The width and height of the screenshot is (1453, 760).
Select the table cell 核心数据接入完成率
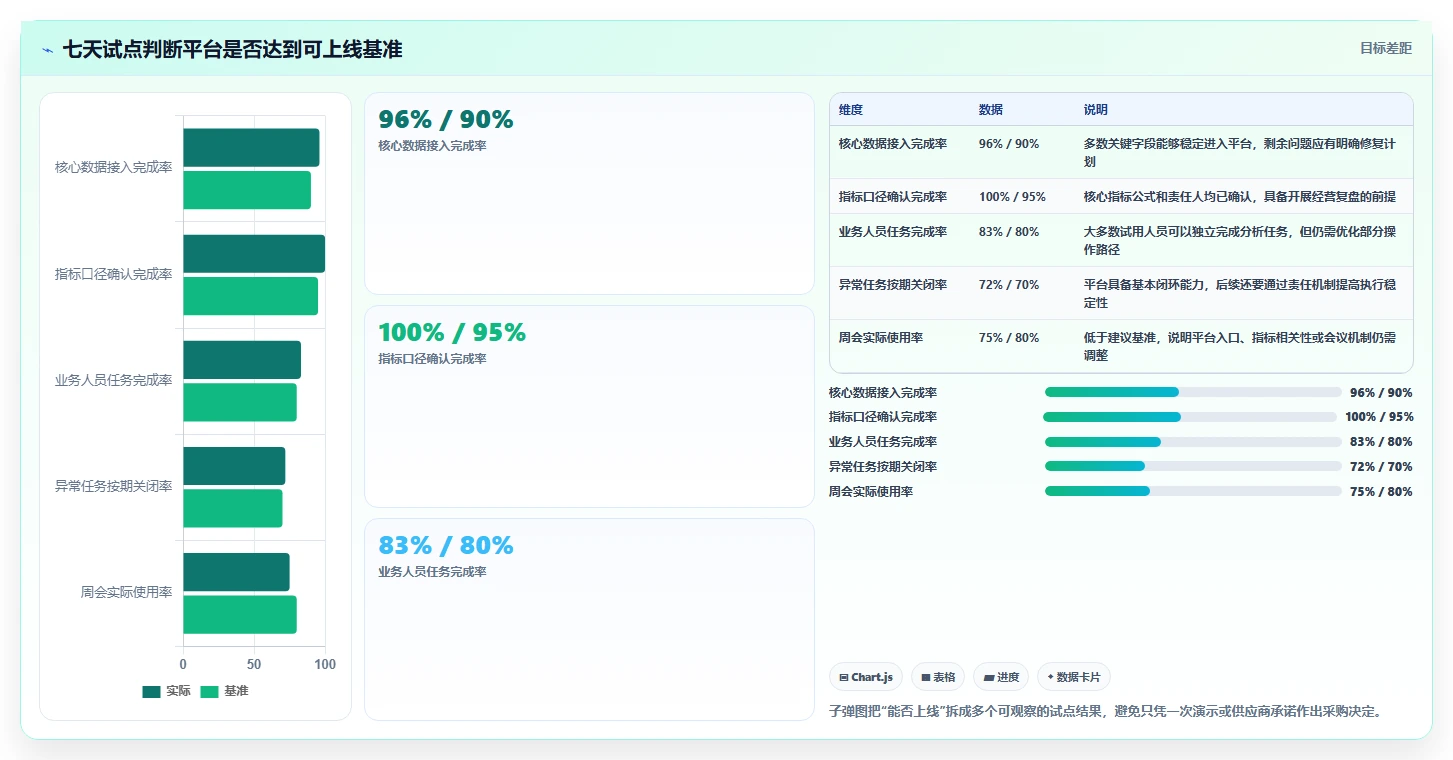pyautogui.click(x=893, y=144)
